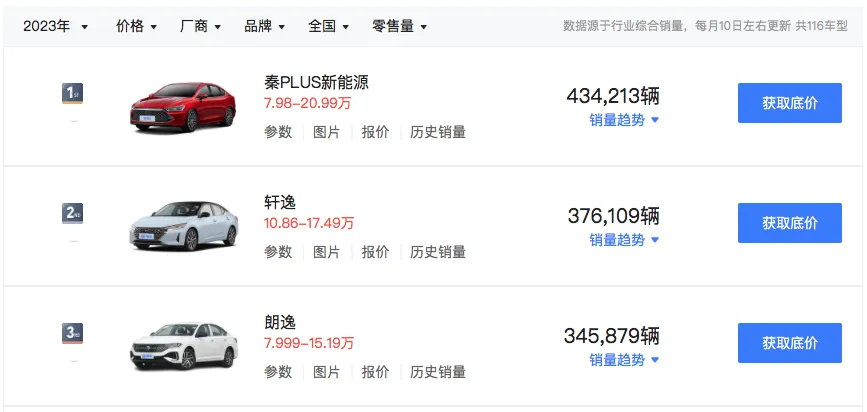Screen dimensions: 867x412
Task: Expand 销量趋势 for 秦PLUS新能源
Action: 624,120
